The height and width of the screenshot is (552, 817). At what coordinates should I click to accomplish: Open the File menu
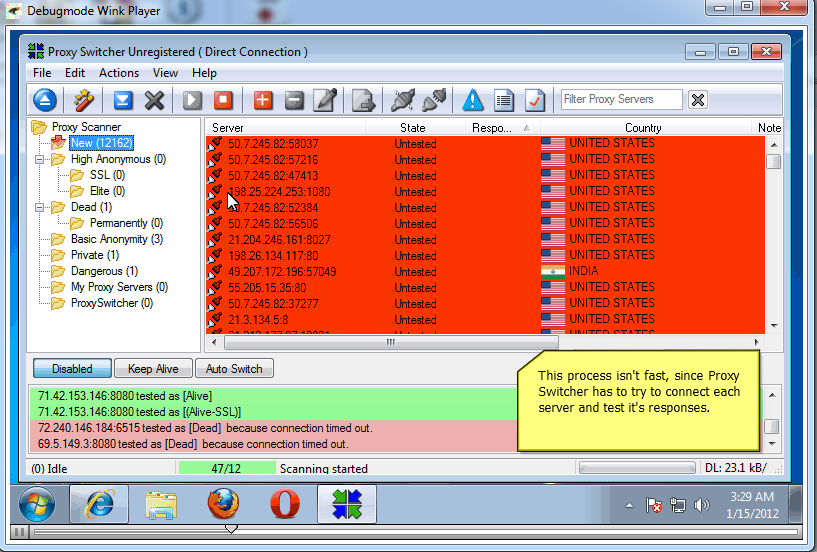42,73
